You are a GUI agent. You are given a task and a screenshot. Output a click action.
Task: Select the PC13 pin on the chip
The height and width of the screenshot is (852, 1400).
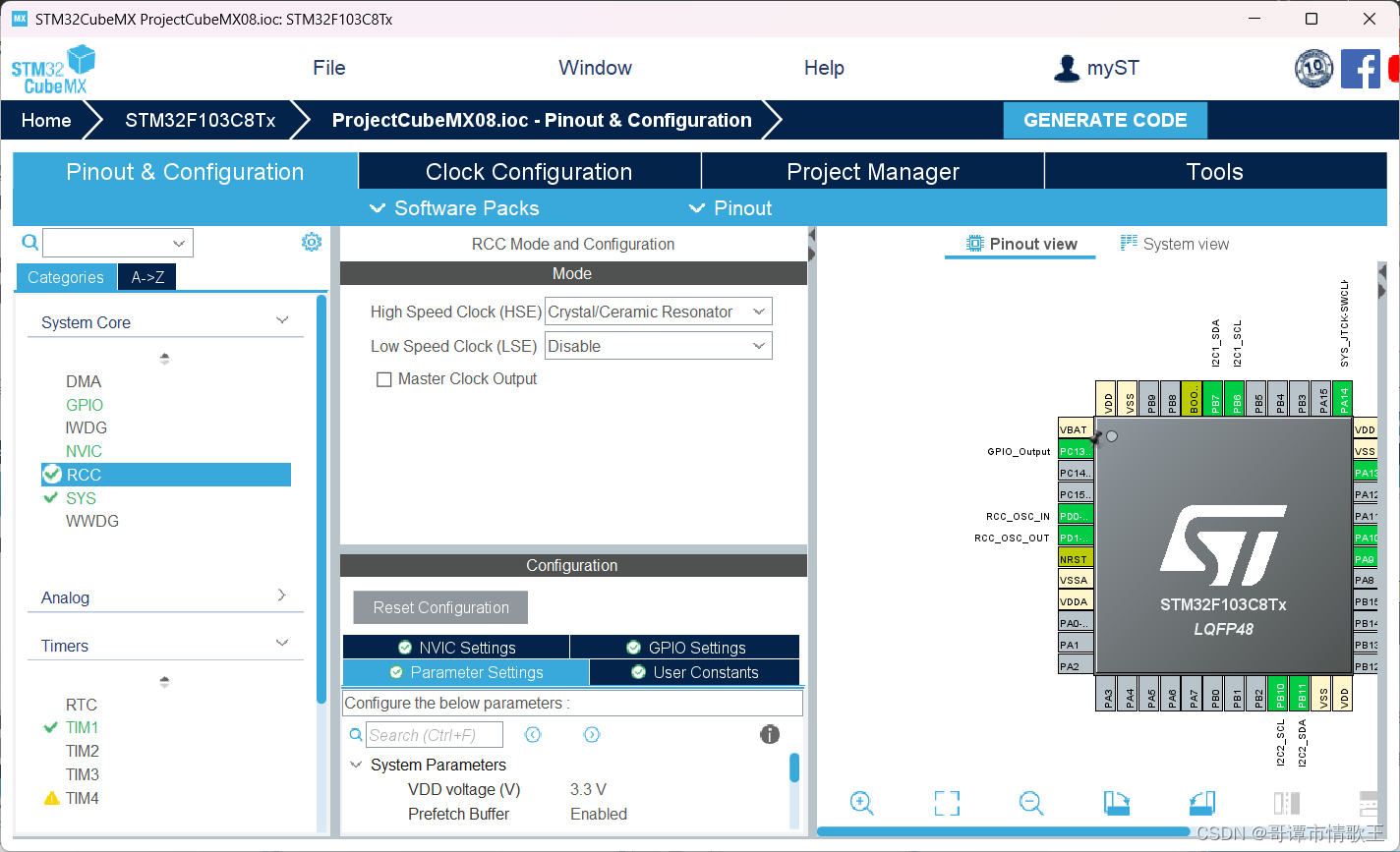[1076, 451]
